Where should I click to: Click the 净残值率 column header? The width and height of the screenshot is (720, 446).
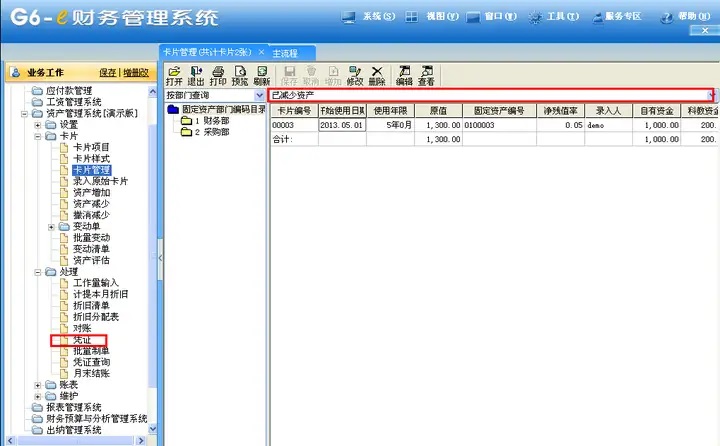click(x=561, y=111)
